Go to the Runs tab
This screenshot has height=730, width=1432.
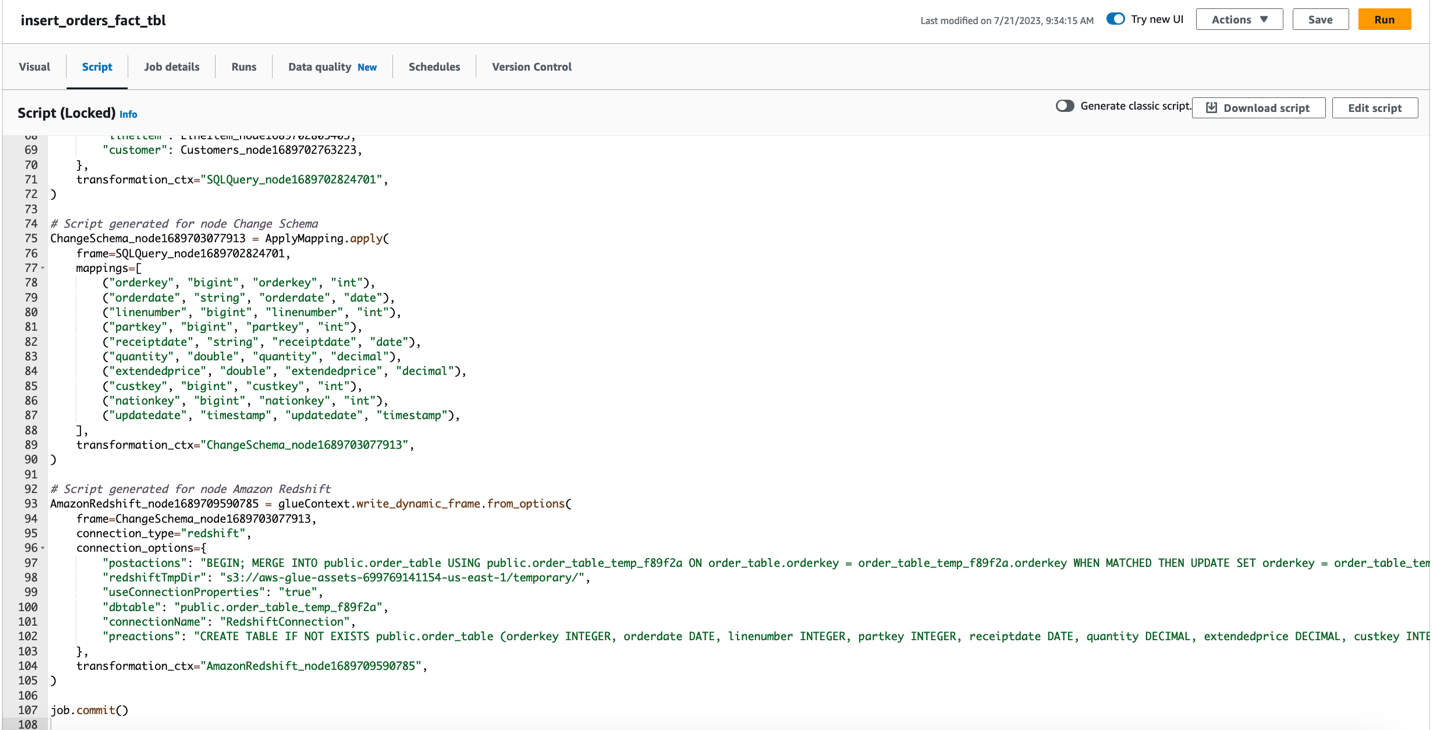[x=244, y=67]
